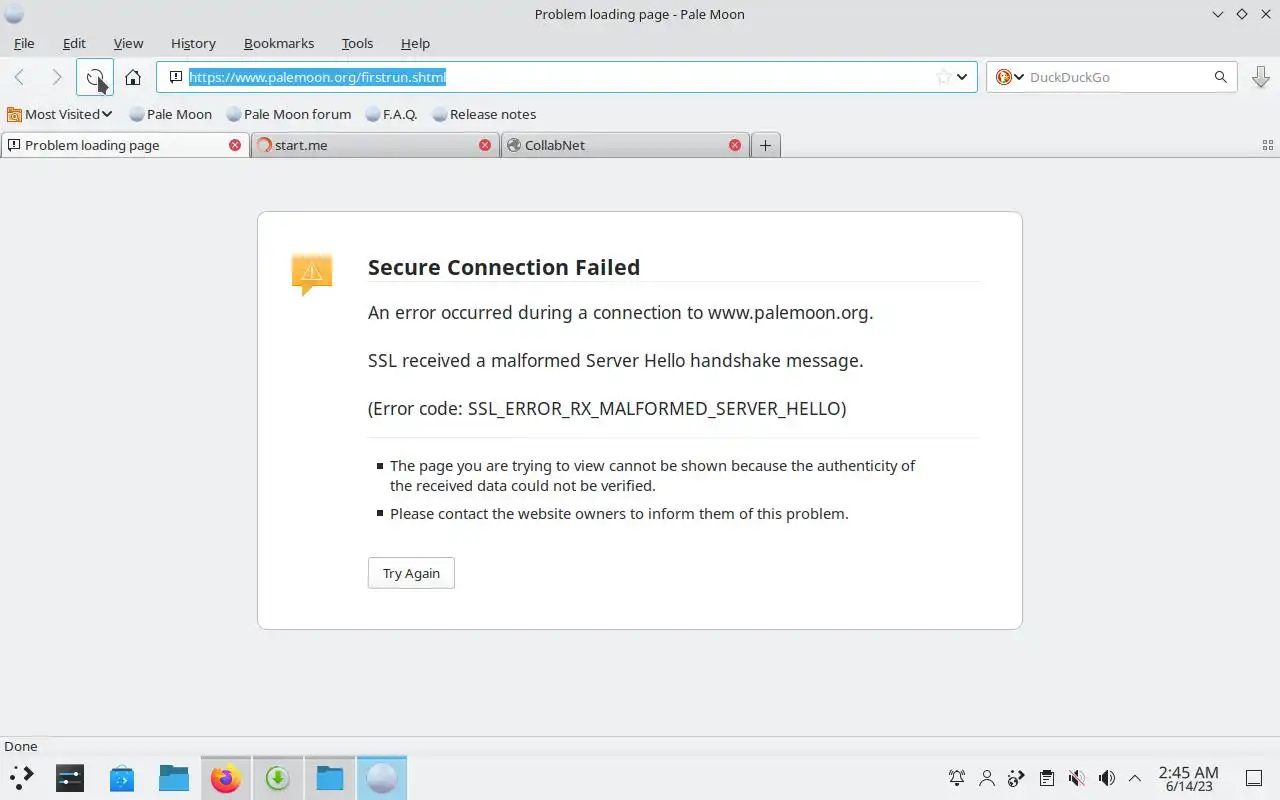This screenshot has height=800, width=1280.
Task: Click the error code text line
Action: click(607, 408)
